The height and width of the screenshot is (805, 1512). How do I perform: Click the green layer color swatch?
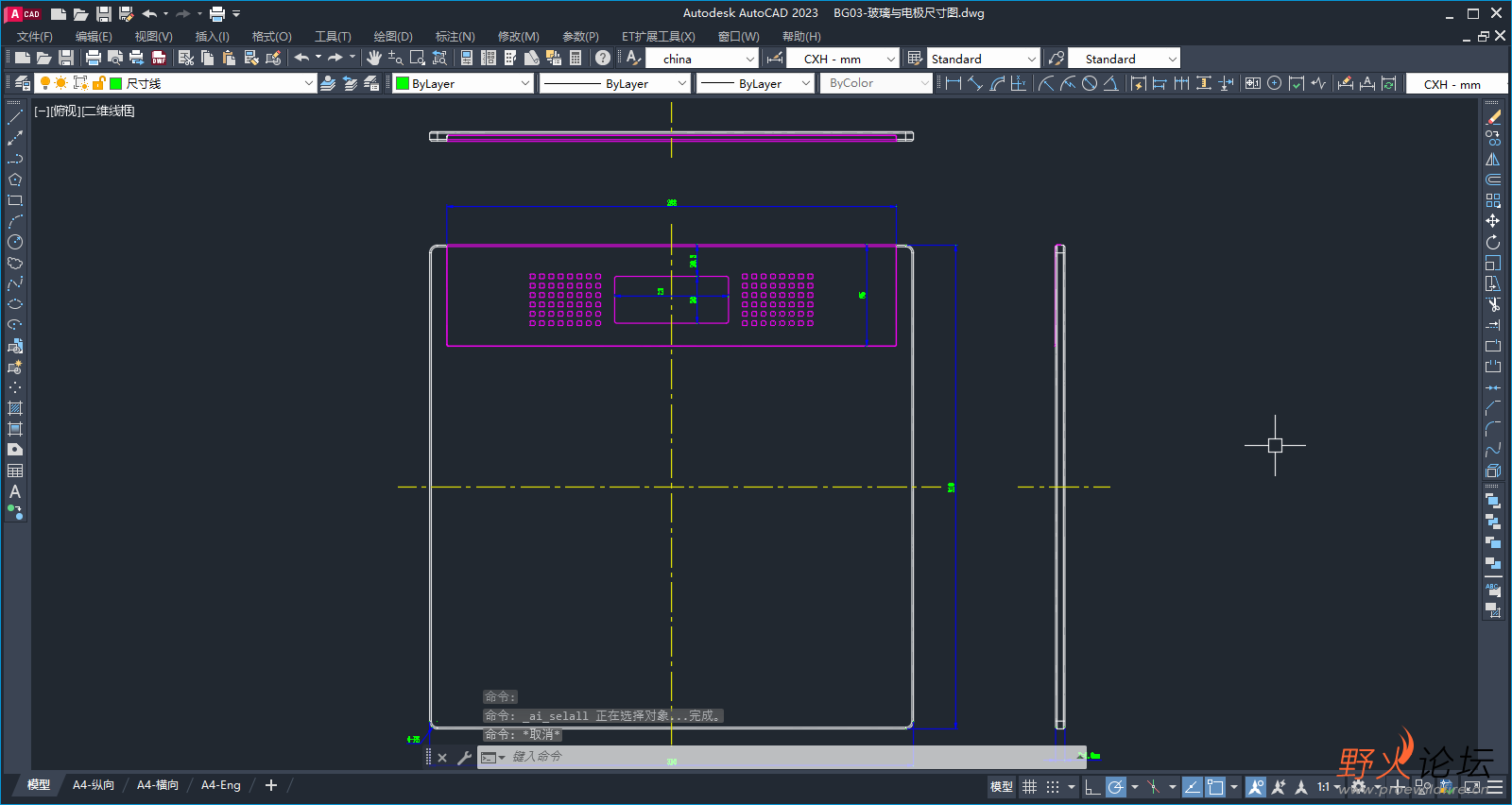116,83
